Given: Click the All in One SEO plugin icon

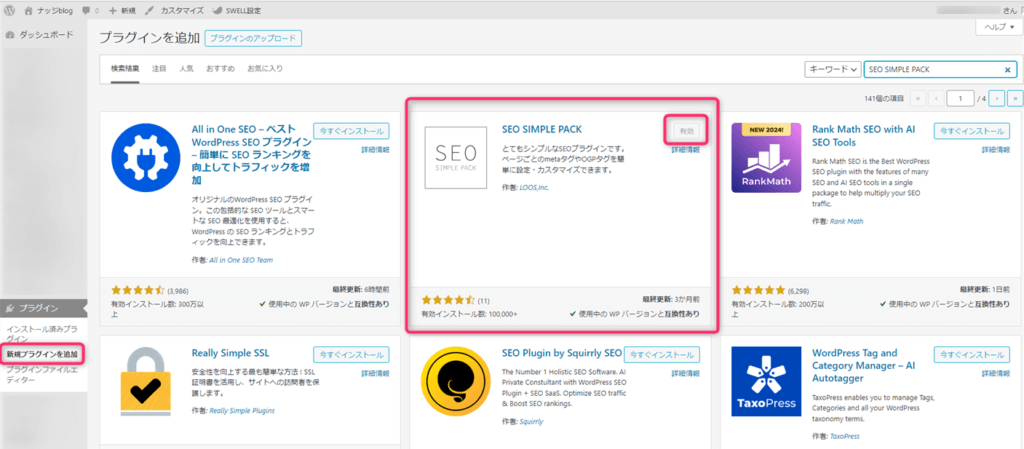Looking at the screenshot, I should [146, 157].
